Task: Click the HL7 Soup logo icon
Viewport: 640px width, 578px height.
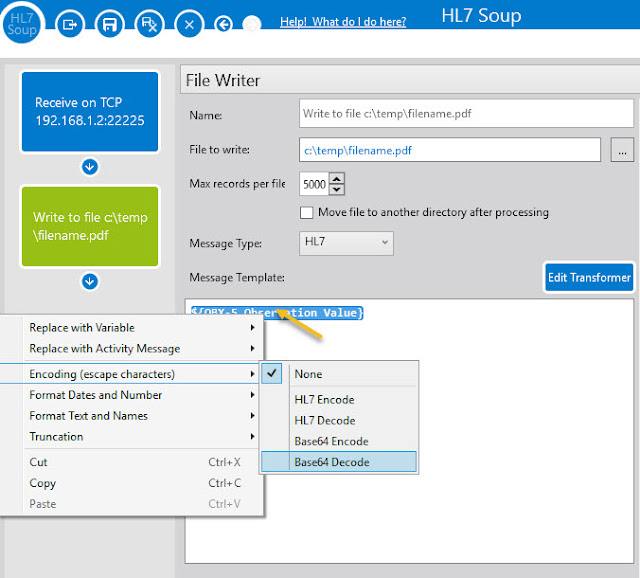Action: point(22,21)
